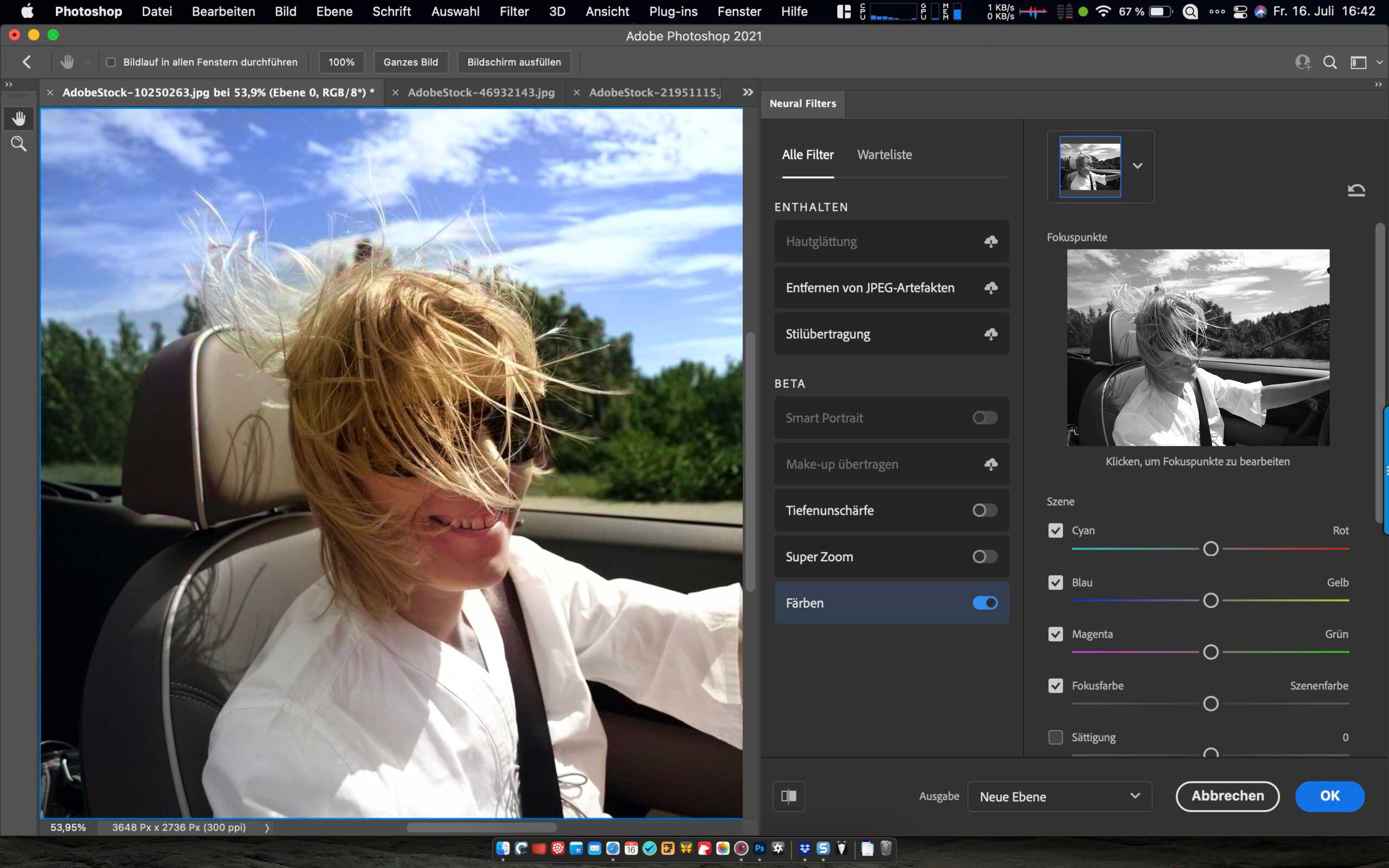Switch to the Warteliste tab

click(x=884, y=155)
